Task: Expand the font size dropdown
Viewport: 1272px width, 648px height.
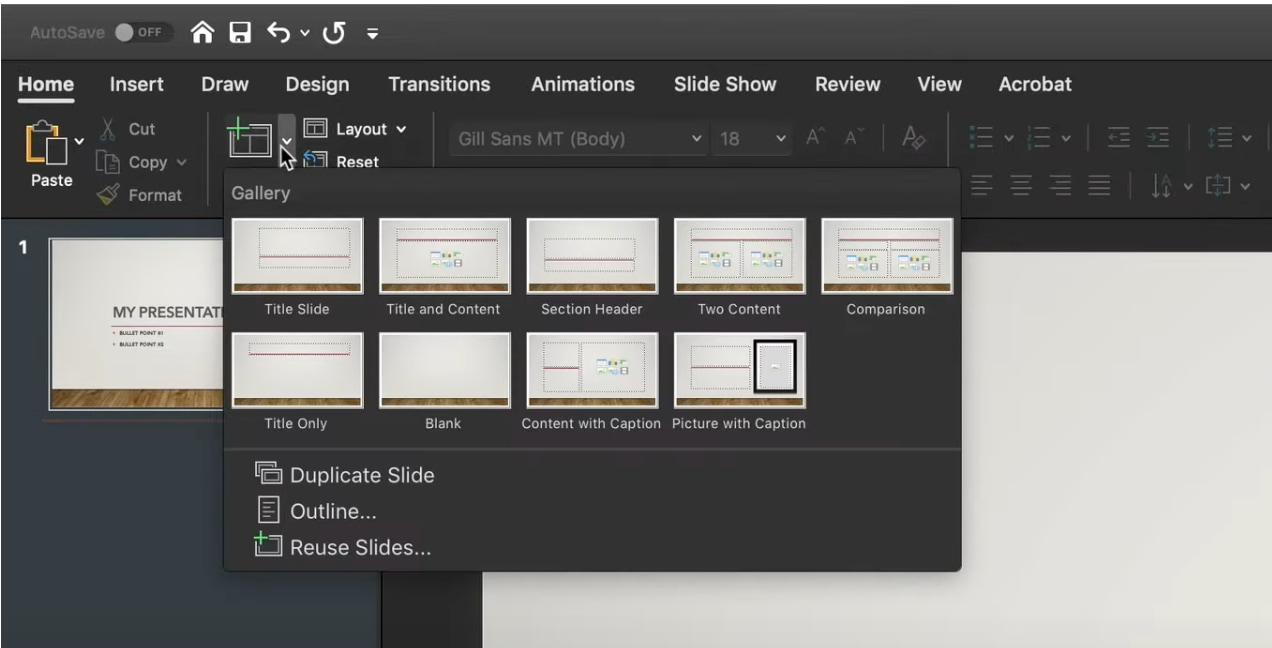Action: pos(781,139)
